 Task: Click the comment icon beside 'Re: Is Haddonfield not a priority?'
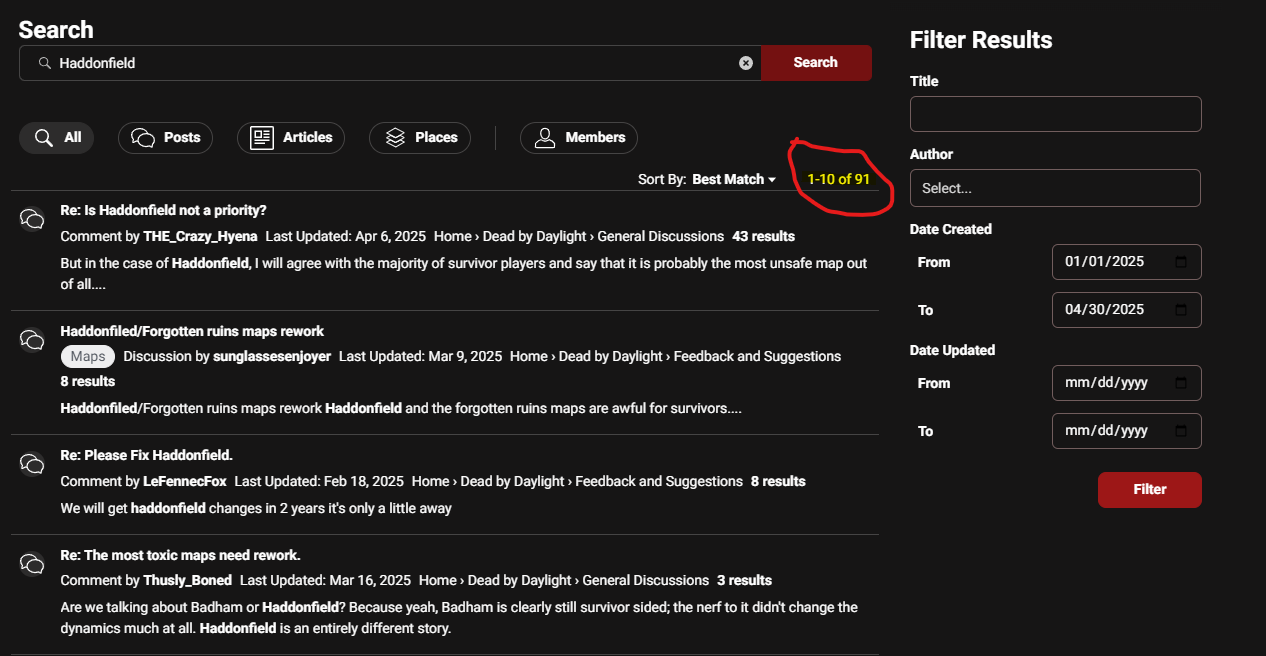[32, 219]
